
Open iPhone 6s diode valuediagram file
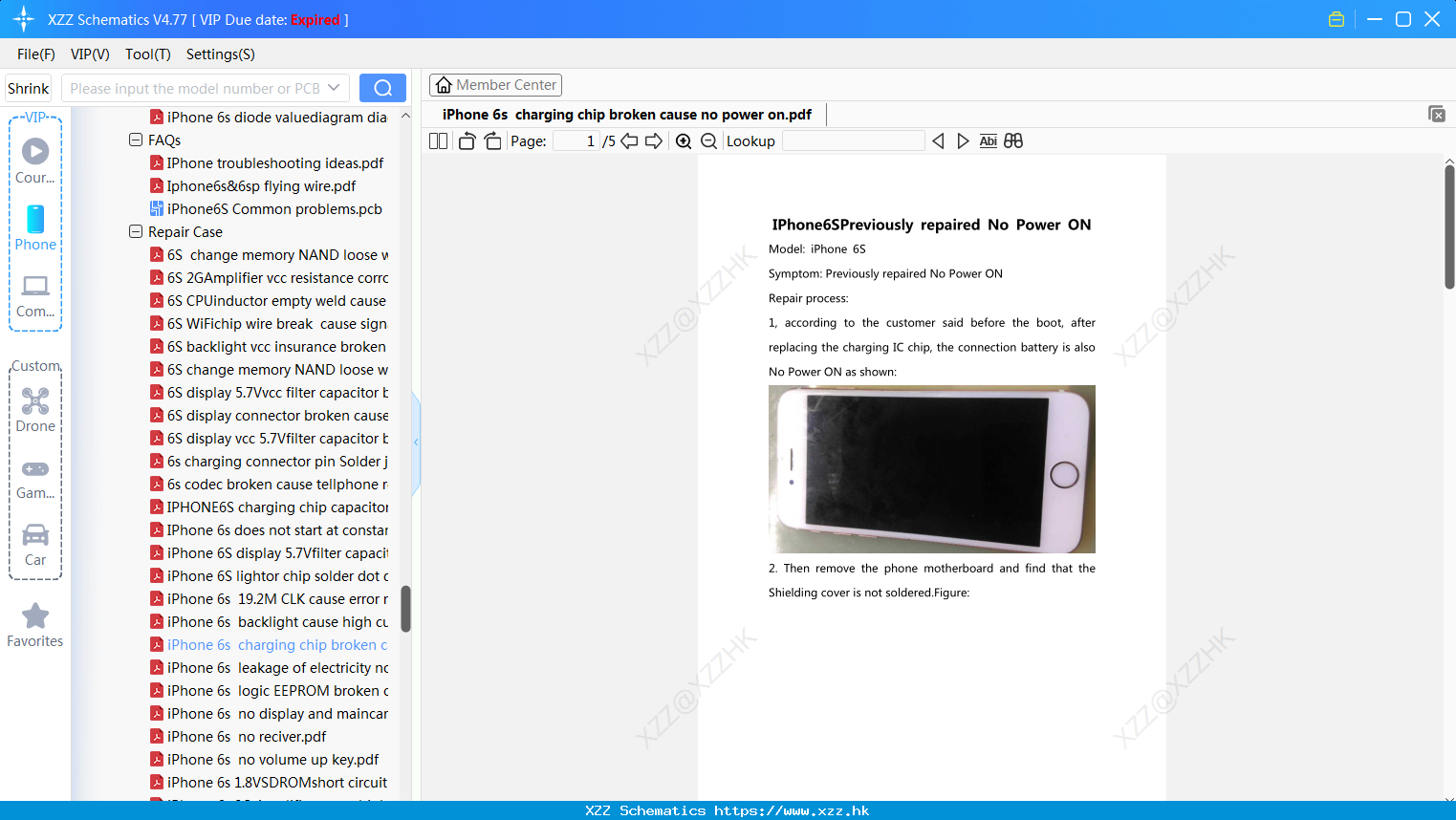269,118
